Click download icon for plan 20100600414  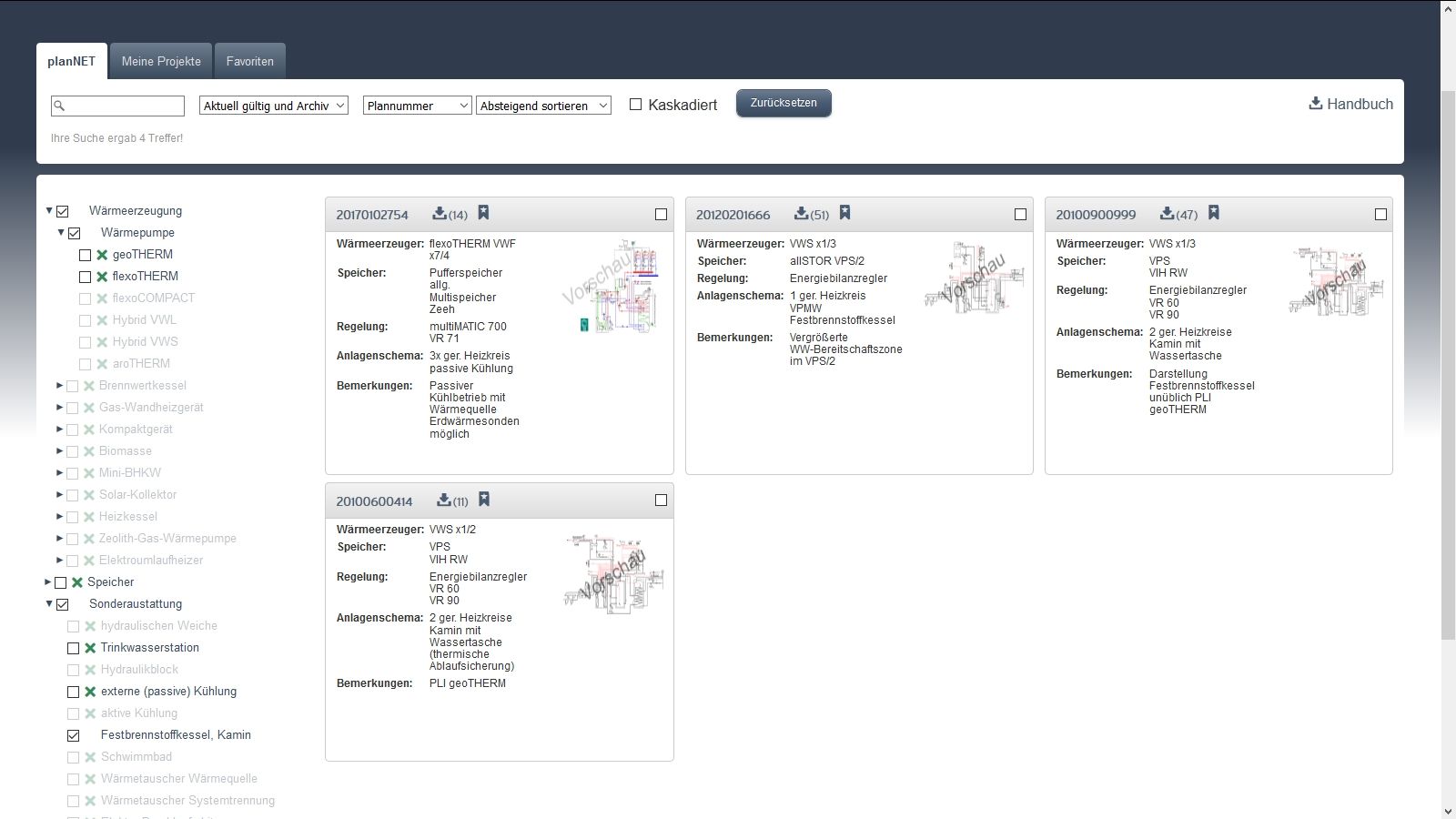443,500
